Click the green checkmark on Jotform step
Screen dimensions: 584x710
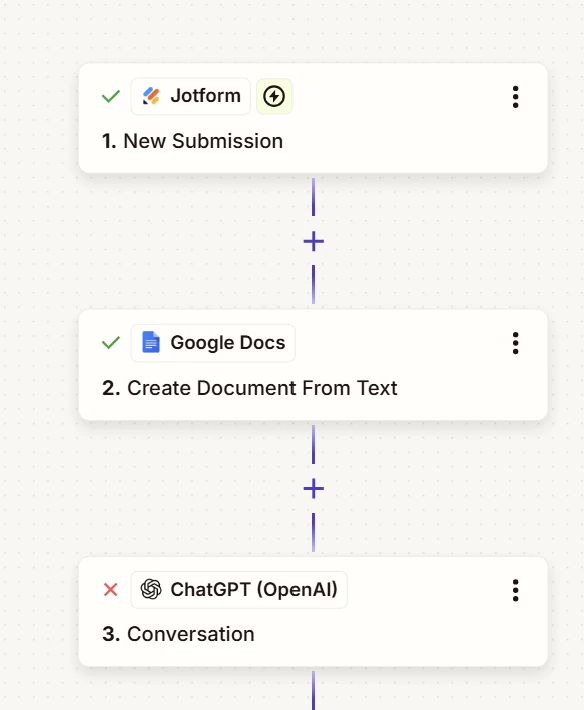coord(111,96)
